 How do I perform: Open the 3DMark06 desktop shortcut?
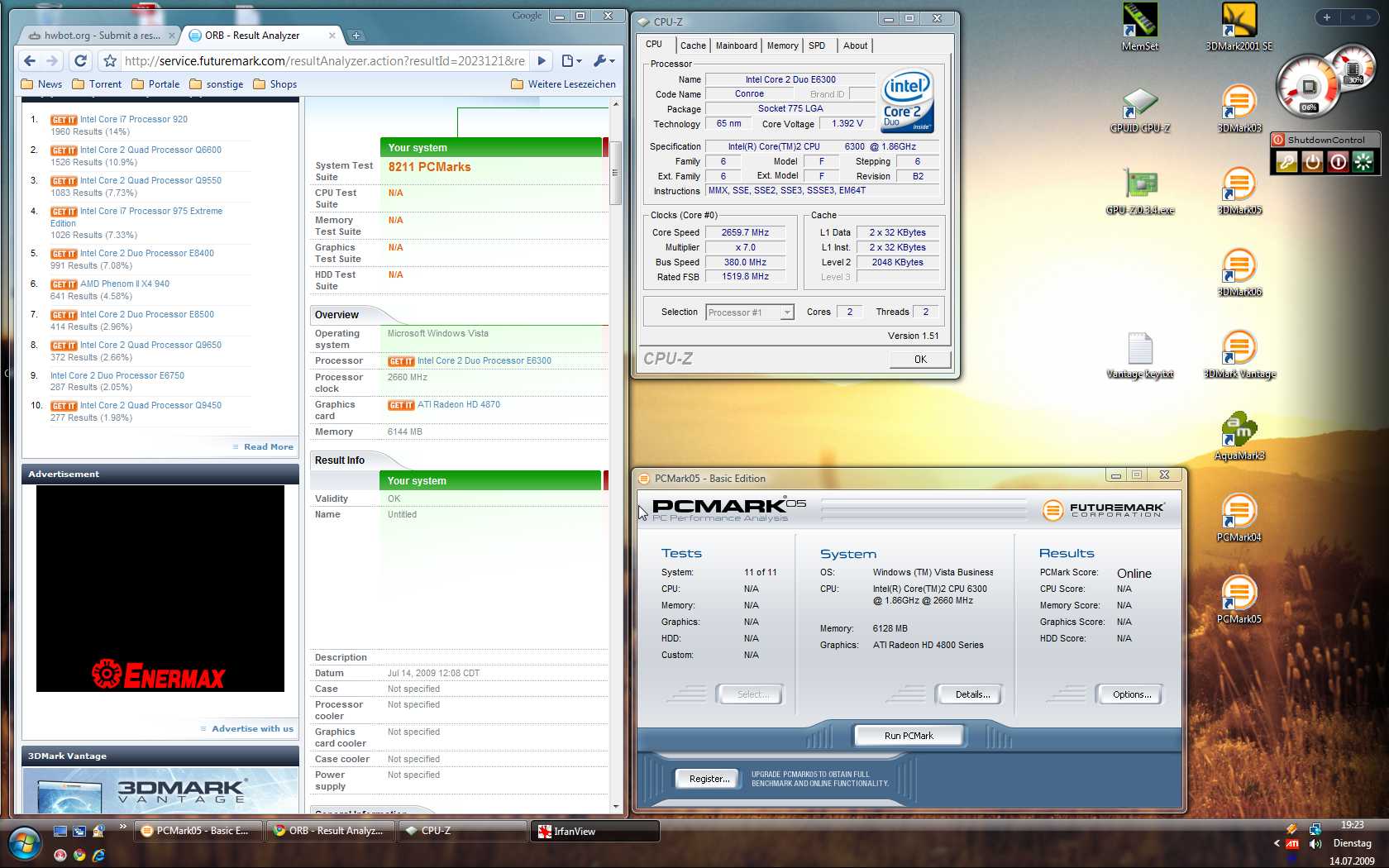pyautogui.click(x=1239, y=273)
